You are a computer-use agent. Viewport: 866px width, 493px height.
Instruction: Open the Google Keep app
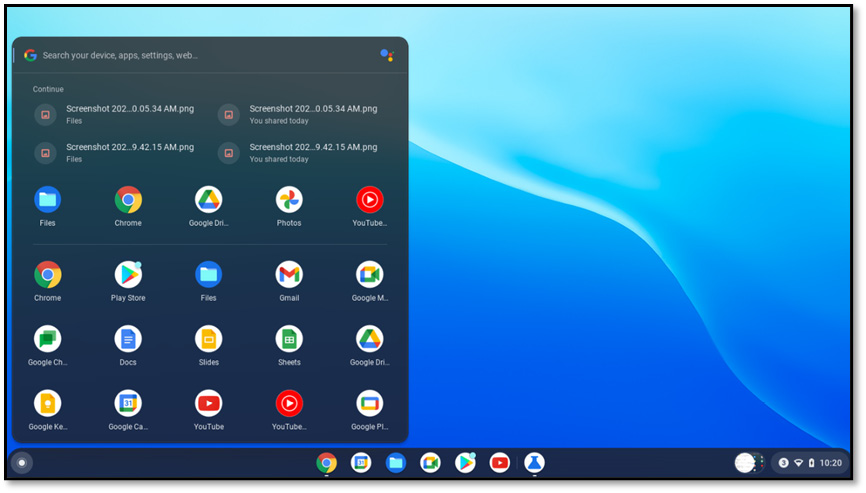(47, 411)
